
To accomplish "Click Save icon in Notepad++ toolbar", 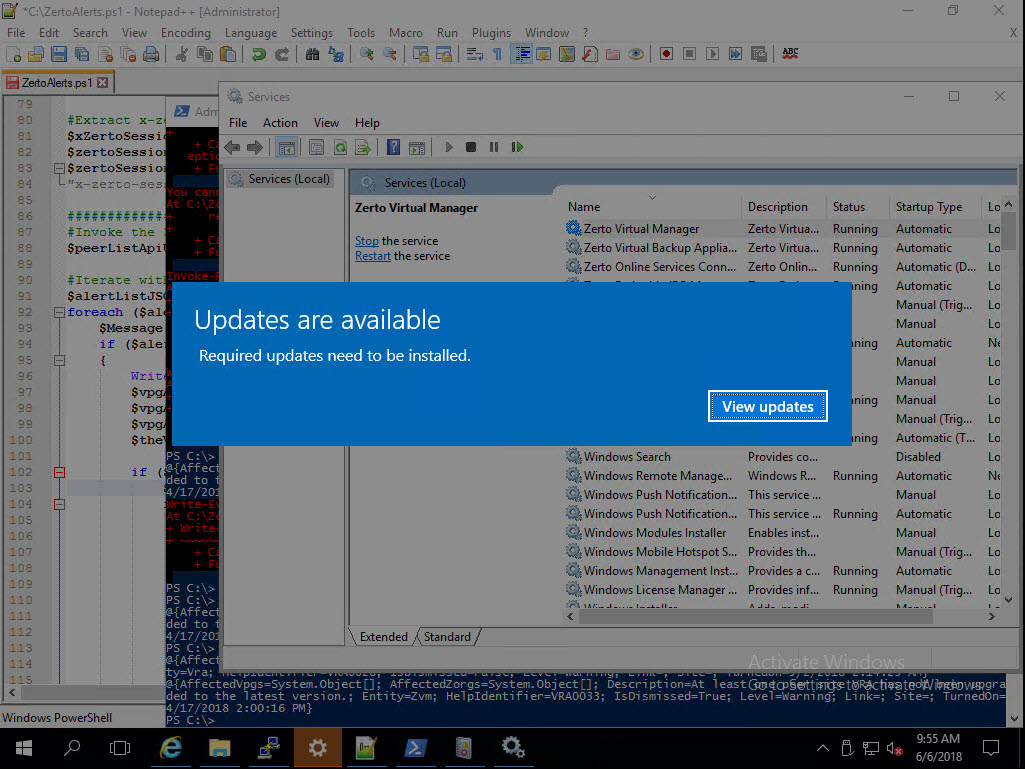I will [x=59, y=54].
